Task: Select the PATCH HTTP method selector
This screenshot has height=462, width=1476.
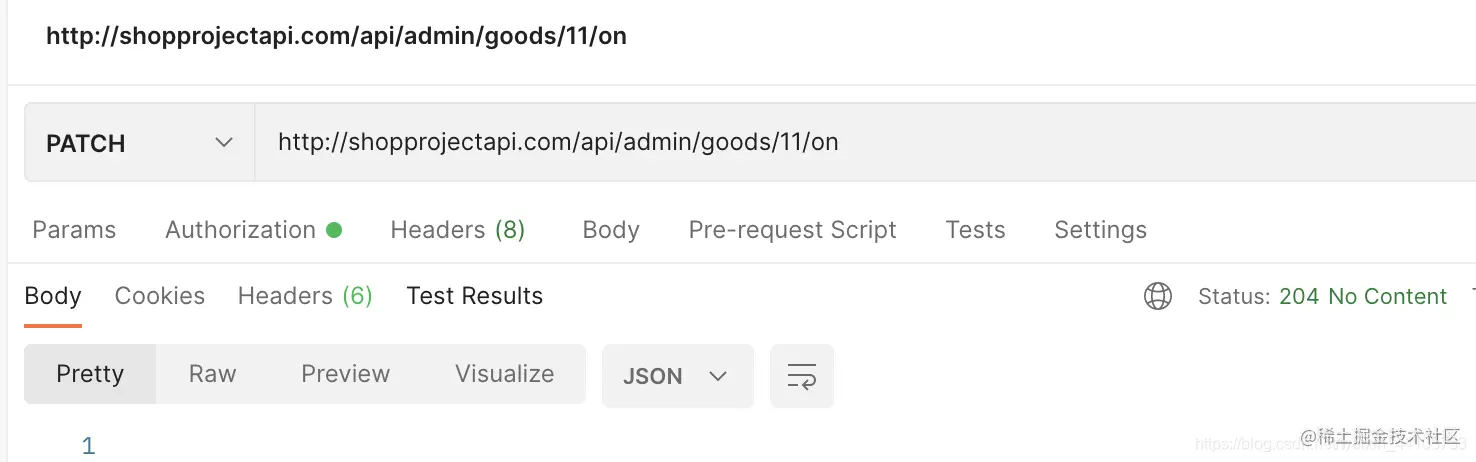Action: [140, 143]
